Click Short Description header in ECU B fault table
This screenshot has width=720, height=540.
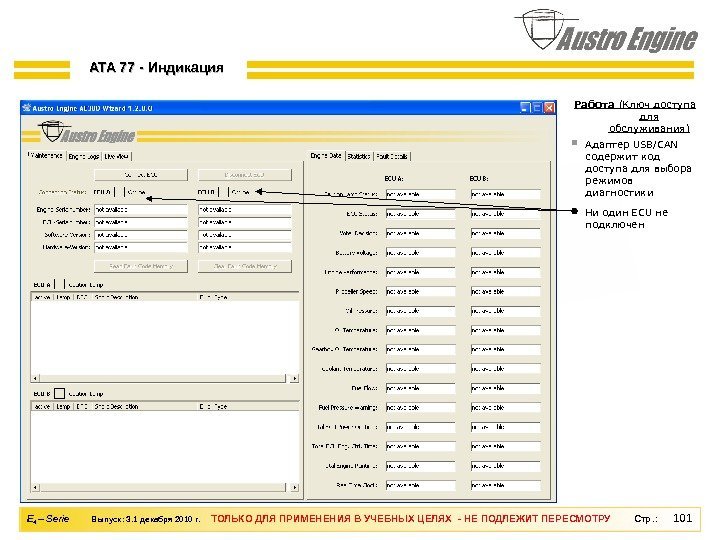coord(144,406)
